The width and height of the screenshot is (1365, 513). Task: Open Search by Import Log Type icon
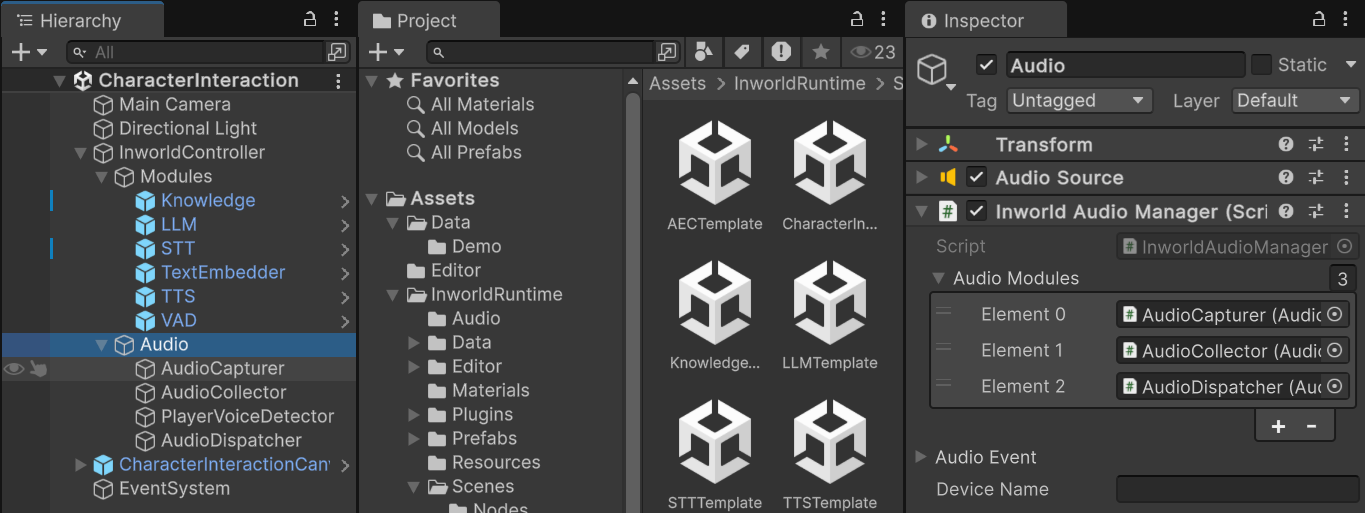click(781, 52)
